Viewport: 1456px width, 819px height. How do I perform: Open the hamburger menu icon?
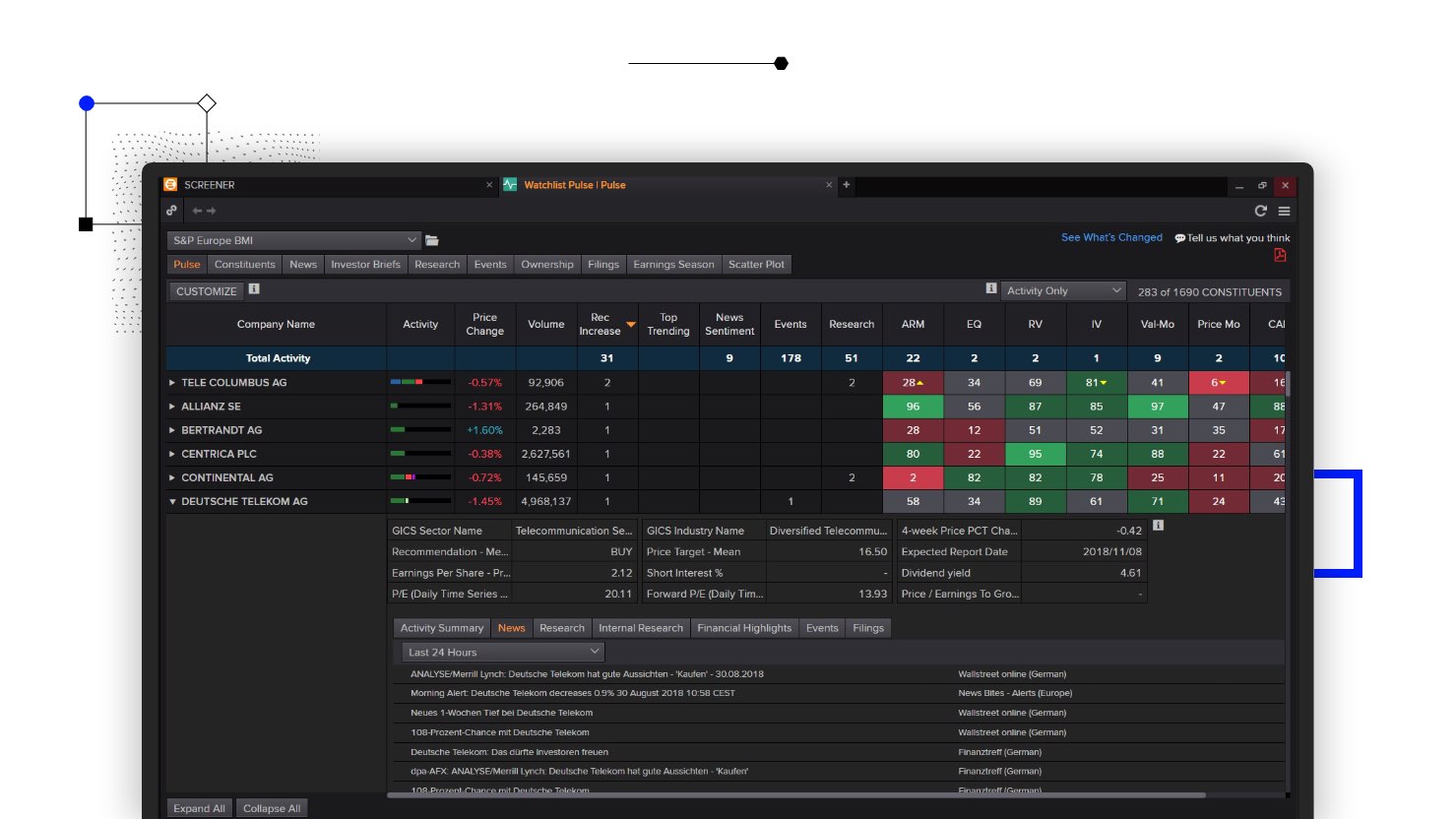coord(1284,211)
